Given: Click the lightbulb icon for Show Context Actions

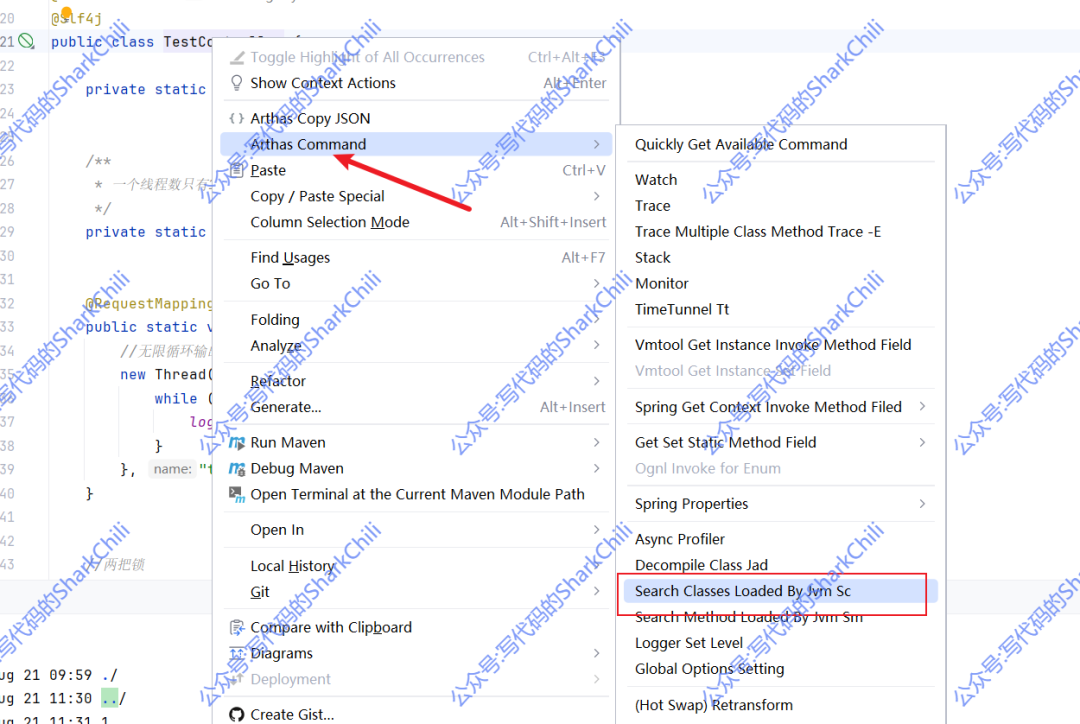Looking at the screenshot, I should 237,83.
